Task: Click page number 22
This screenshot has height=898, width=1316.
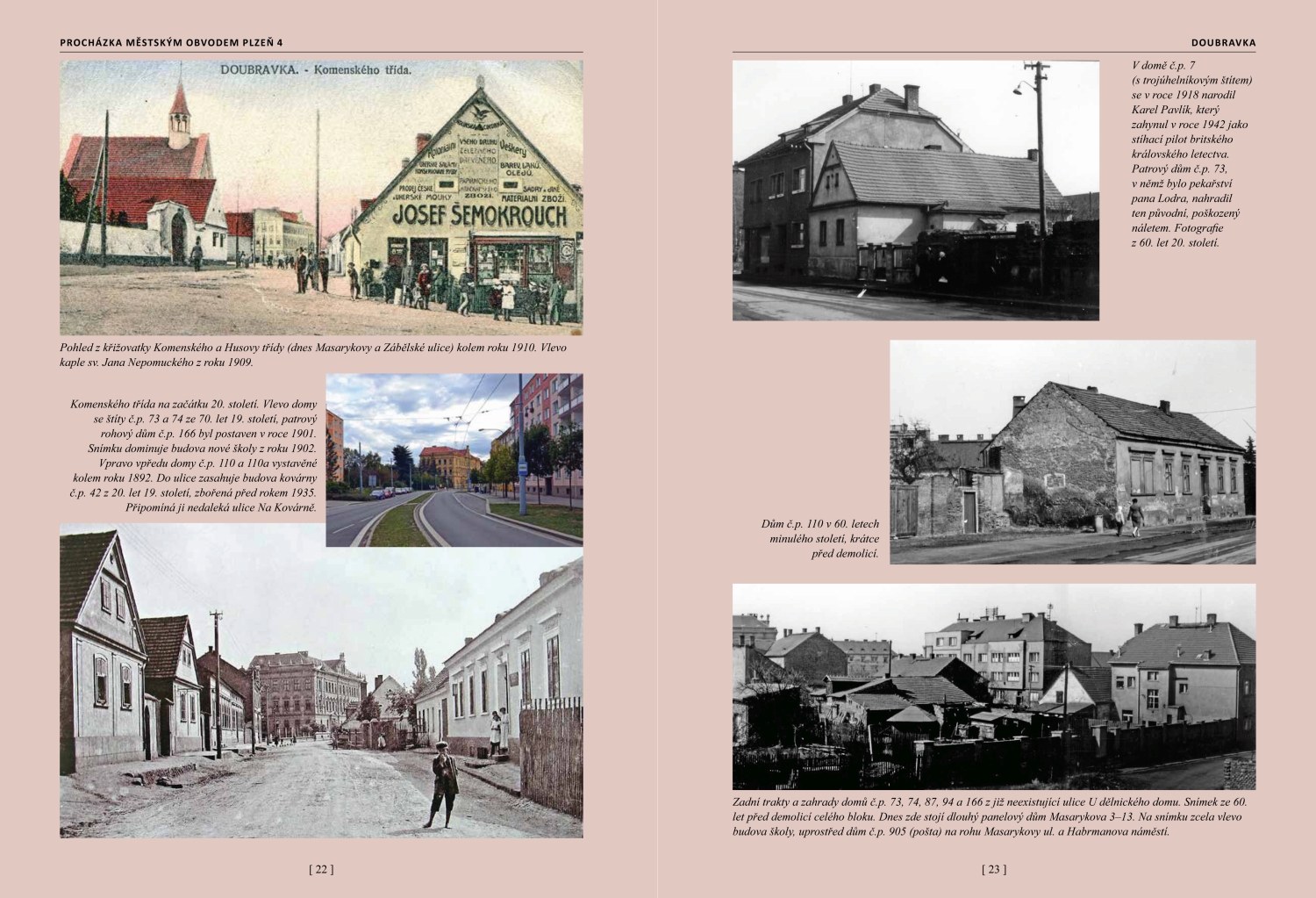Action: (321, 869)
